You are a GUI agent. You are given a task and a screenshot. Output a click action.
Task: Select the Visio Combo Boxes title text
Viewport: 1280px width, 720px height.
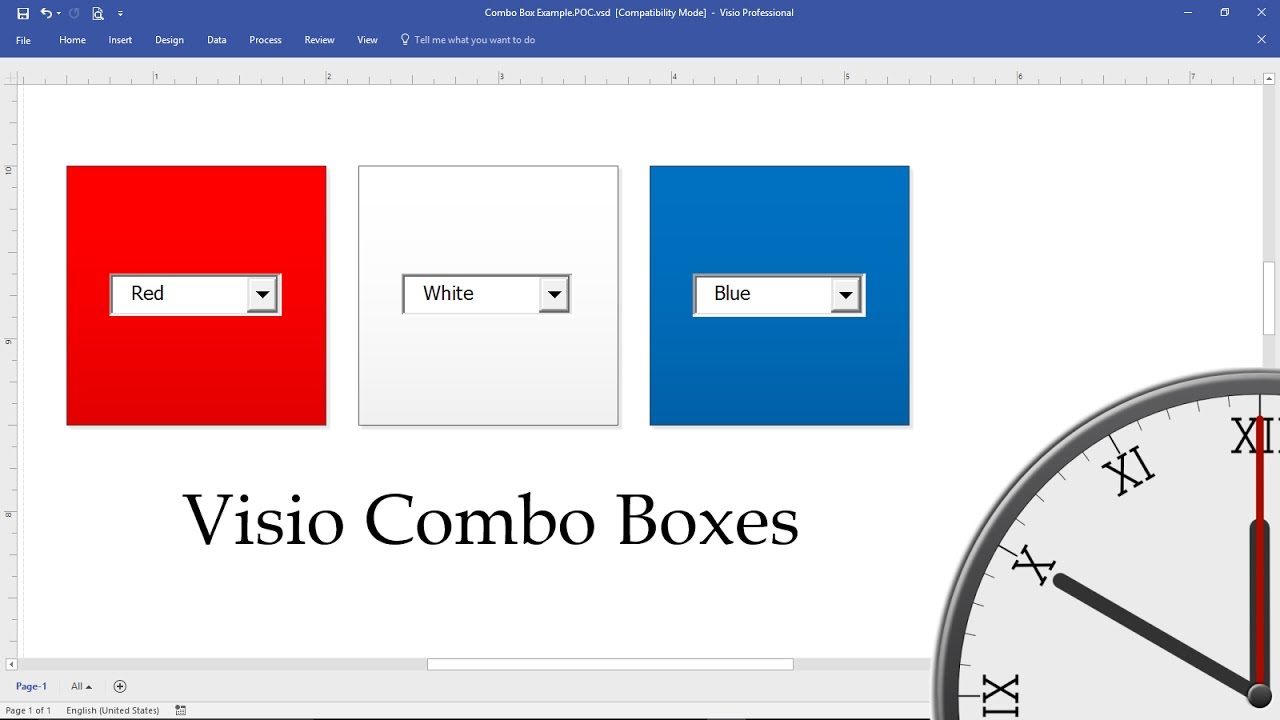click(491, 520)
